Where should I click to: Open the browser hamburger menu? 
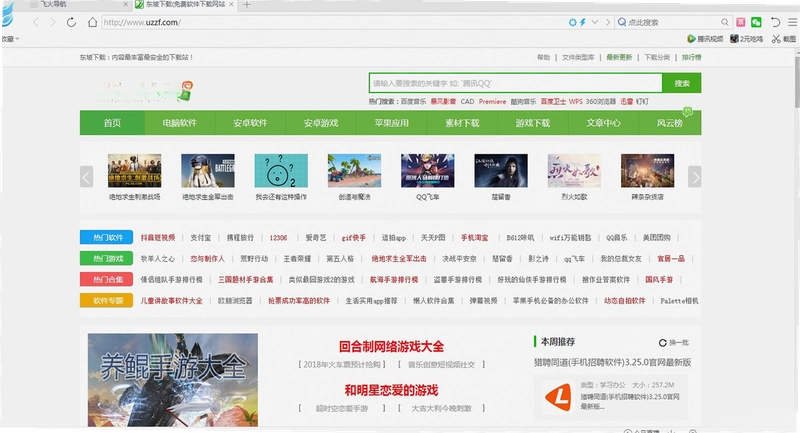pyautogui.click(x=792, y=22)
